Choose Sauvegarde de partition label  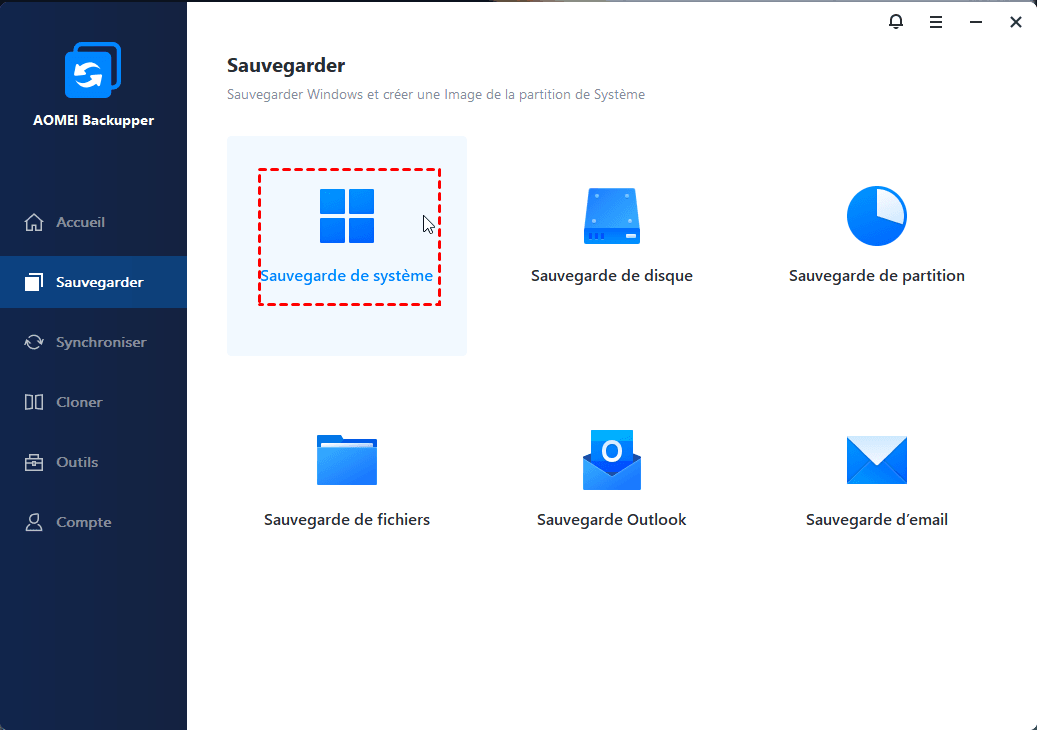(877, 276)
